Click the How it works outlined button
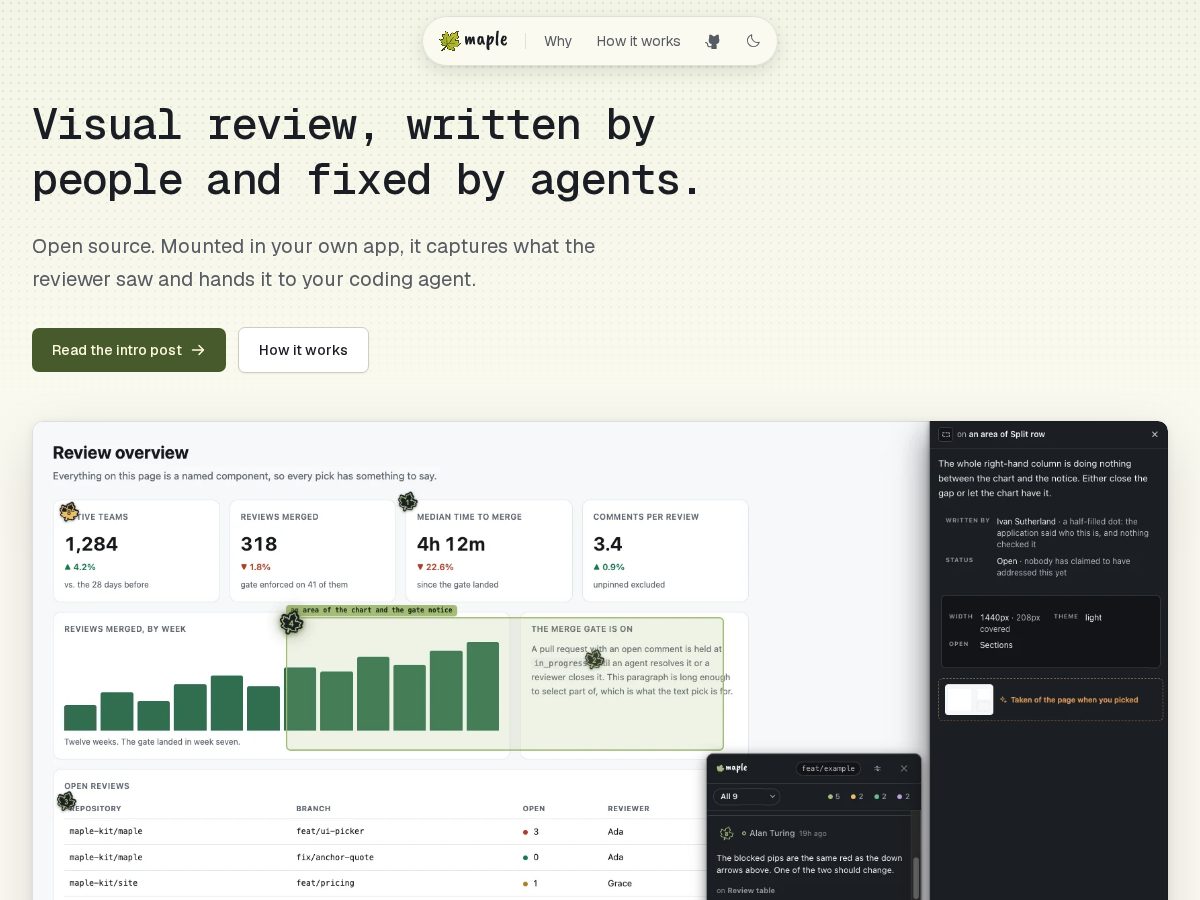 (303, 350)
